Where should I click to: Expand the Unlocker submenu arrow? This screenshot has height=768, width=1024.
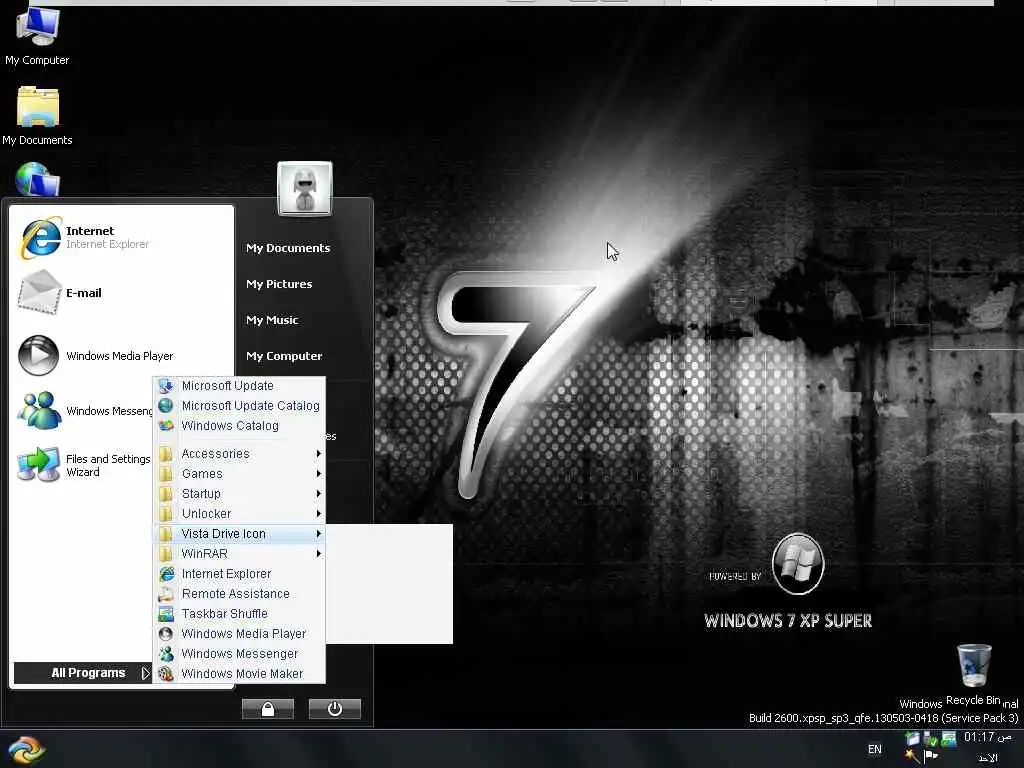coord(318,514)
